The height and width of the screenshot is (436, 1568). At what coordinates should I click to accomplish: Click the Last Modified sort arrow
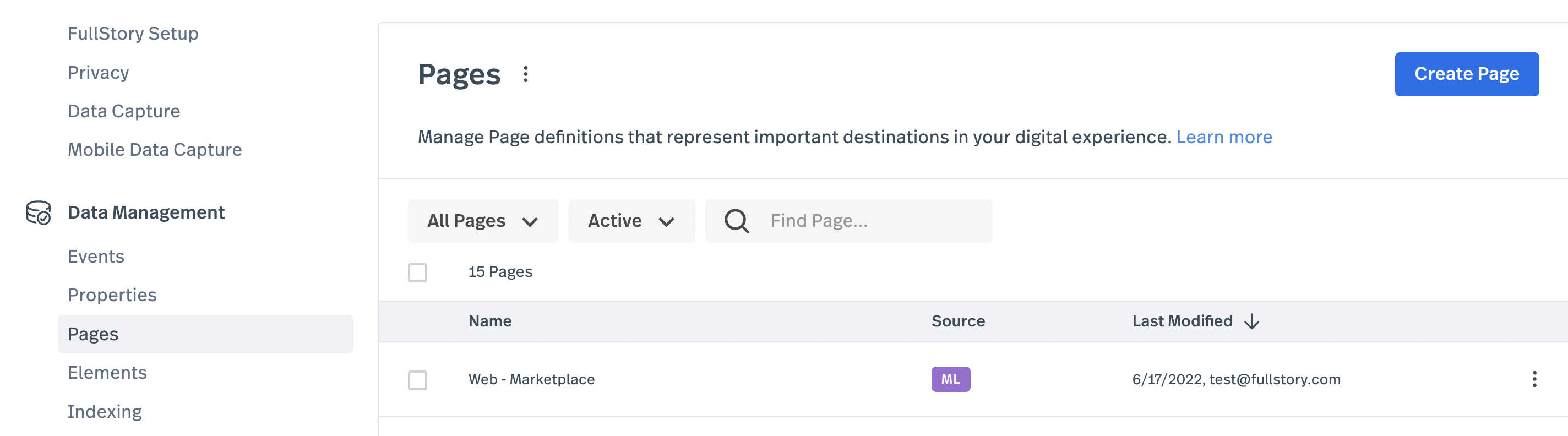pyautogui.click(x=1251, y=321)
